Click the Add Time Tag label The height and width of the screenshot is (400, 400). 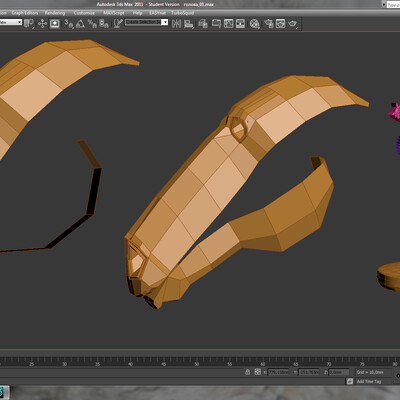[x=369, y=381]
